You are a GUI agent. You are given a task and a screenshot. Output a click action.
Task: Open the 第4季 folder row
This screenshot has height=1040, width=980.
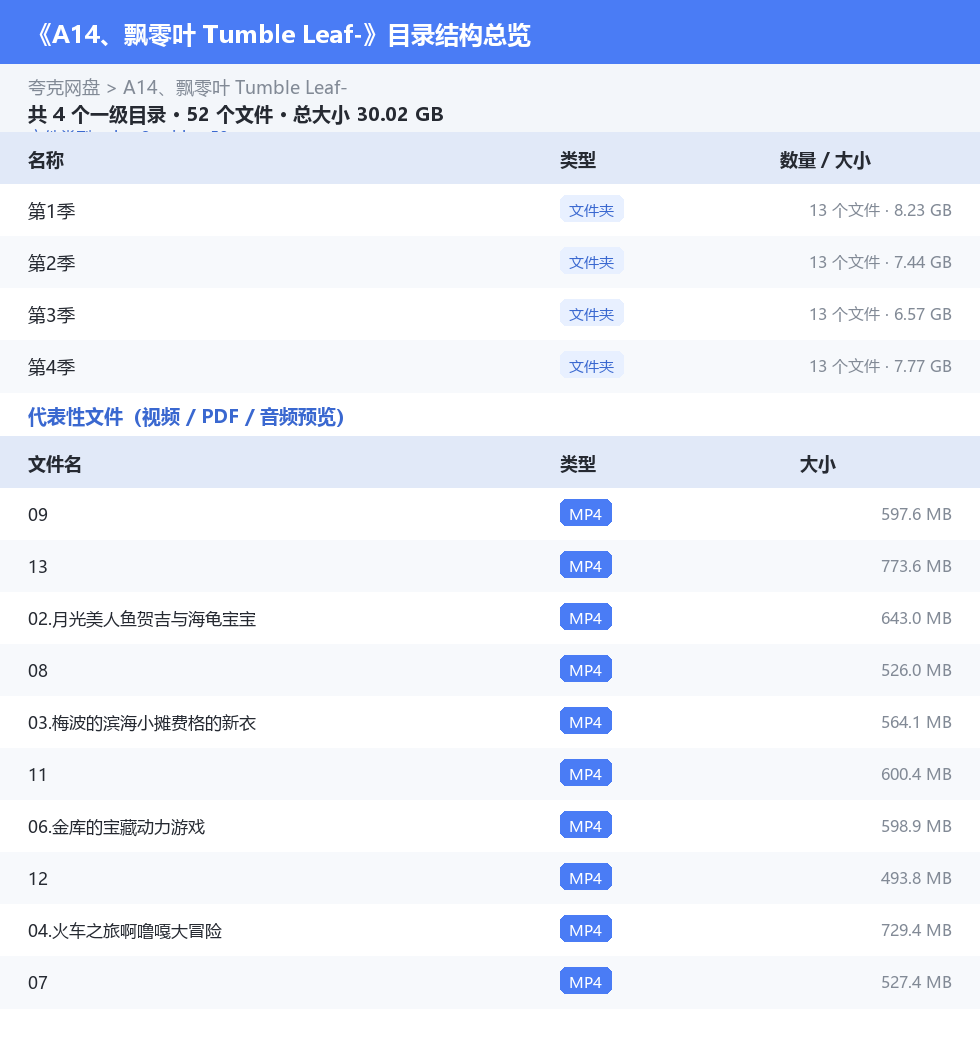point(490,366)
